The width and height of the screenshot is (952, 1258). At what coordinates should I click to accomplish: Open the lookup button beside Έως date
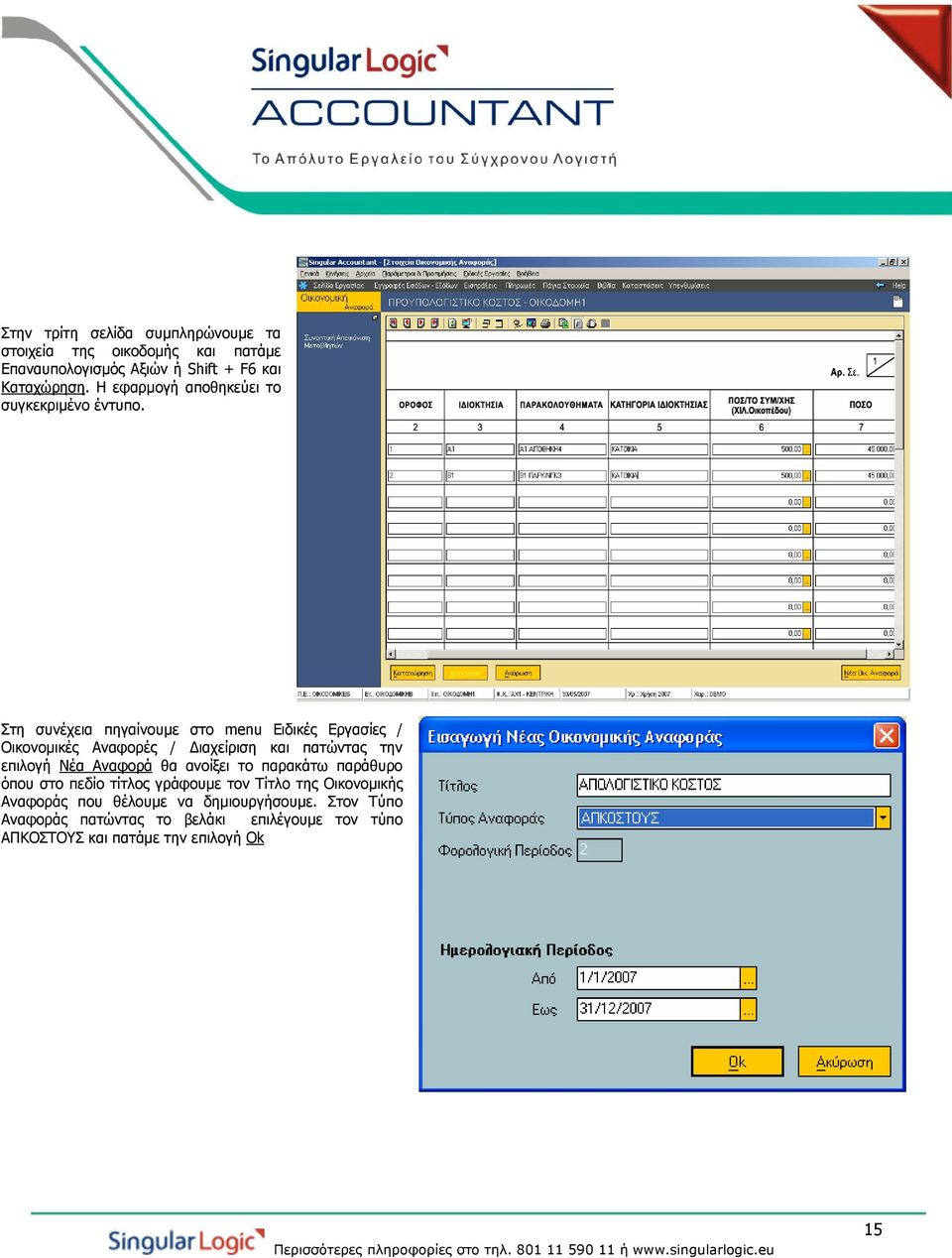(x=749, y=1009)
